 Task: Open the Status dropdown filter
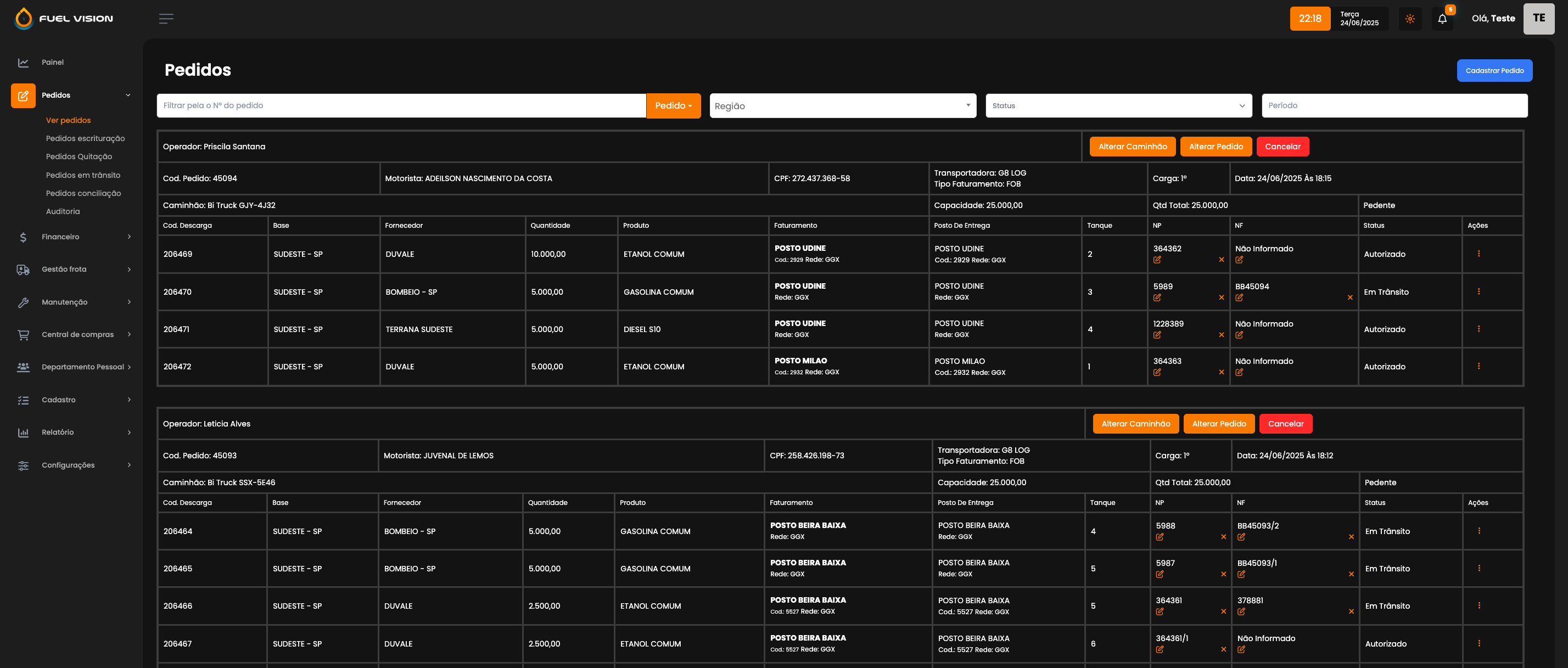1118,106
